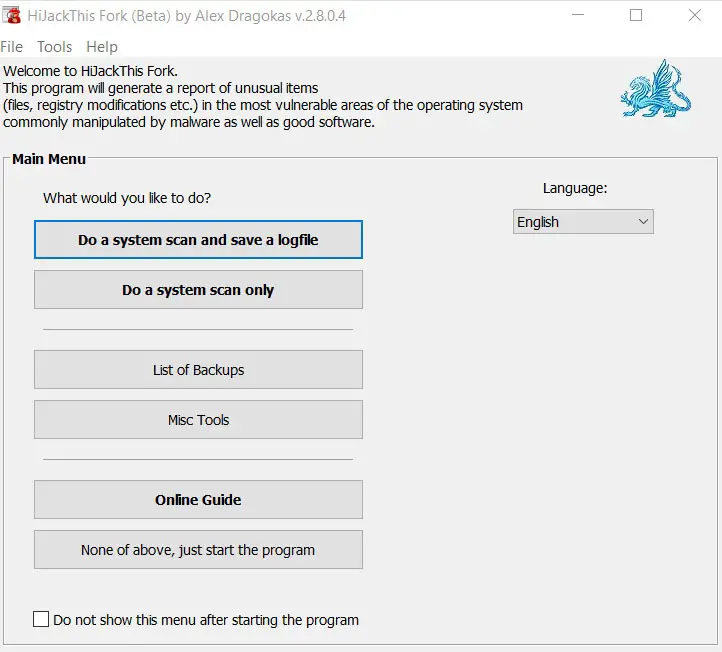Open the Online Guide
This screenshot has height=652, width=722.
(x=198, y=500)
